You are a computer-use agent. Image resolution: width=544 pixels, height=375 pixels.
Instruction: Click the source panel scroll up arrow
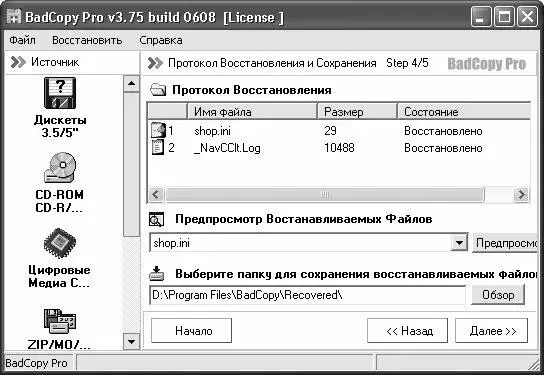[x=131, y=83]
